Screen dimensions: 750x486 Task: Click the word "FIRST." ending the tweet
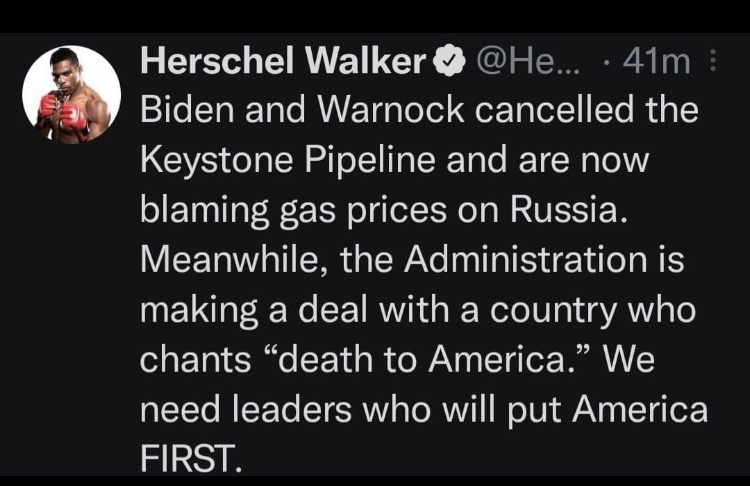point(190,457)
